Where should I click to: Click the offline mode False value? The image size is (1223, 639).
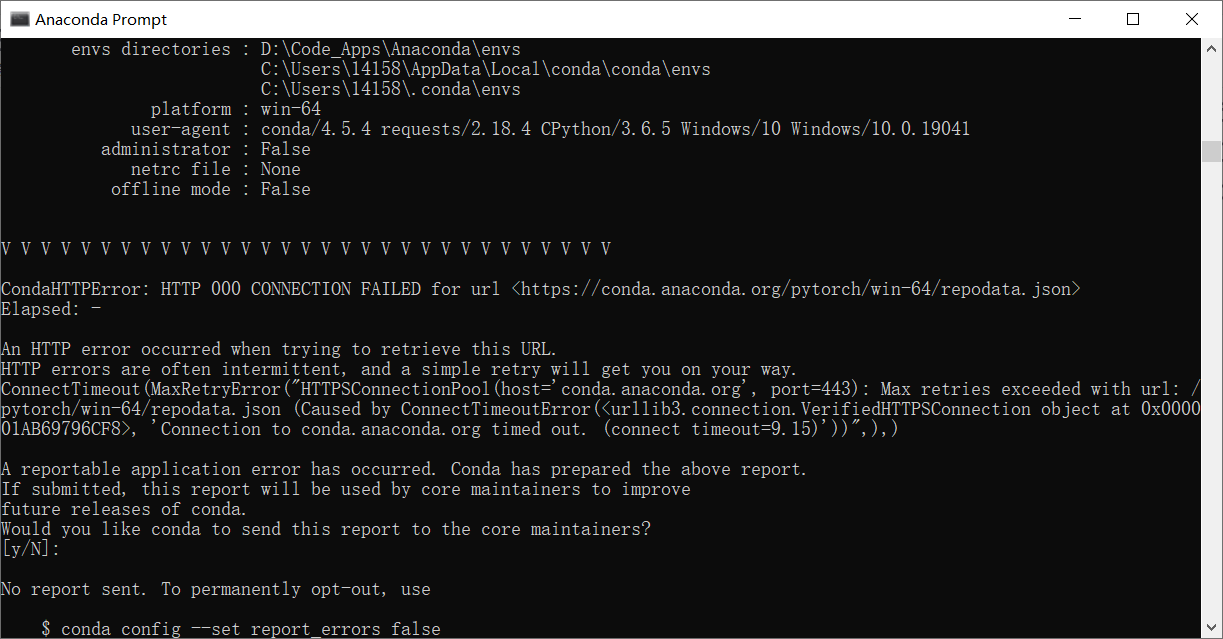coord(285,188)
